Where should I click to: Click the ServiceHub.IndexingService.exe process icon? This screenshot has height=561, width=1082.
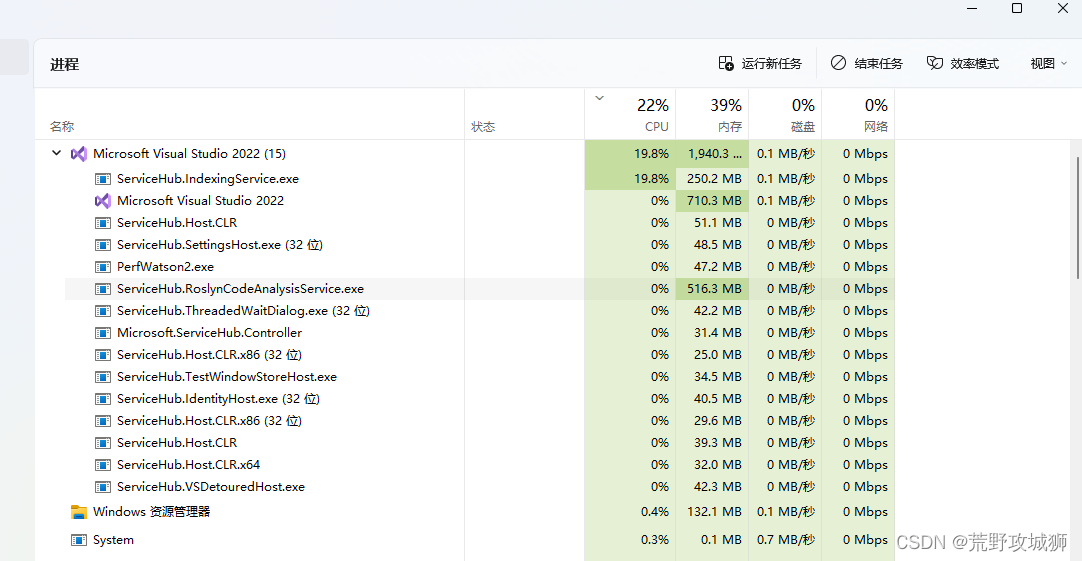[x=103, y=179]
